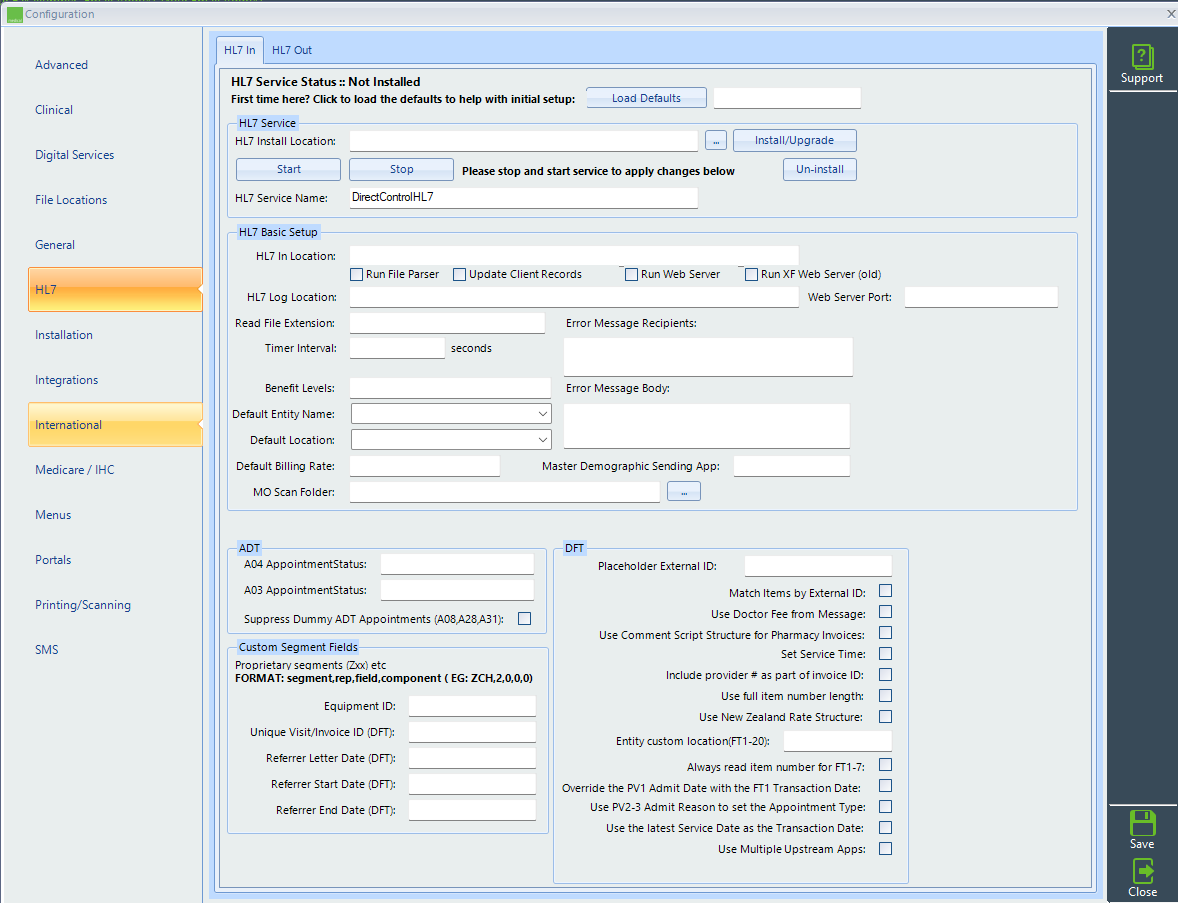Click the Install/Upgrade button

tap(795, 140)
